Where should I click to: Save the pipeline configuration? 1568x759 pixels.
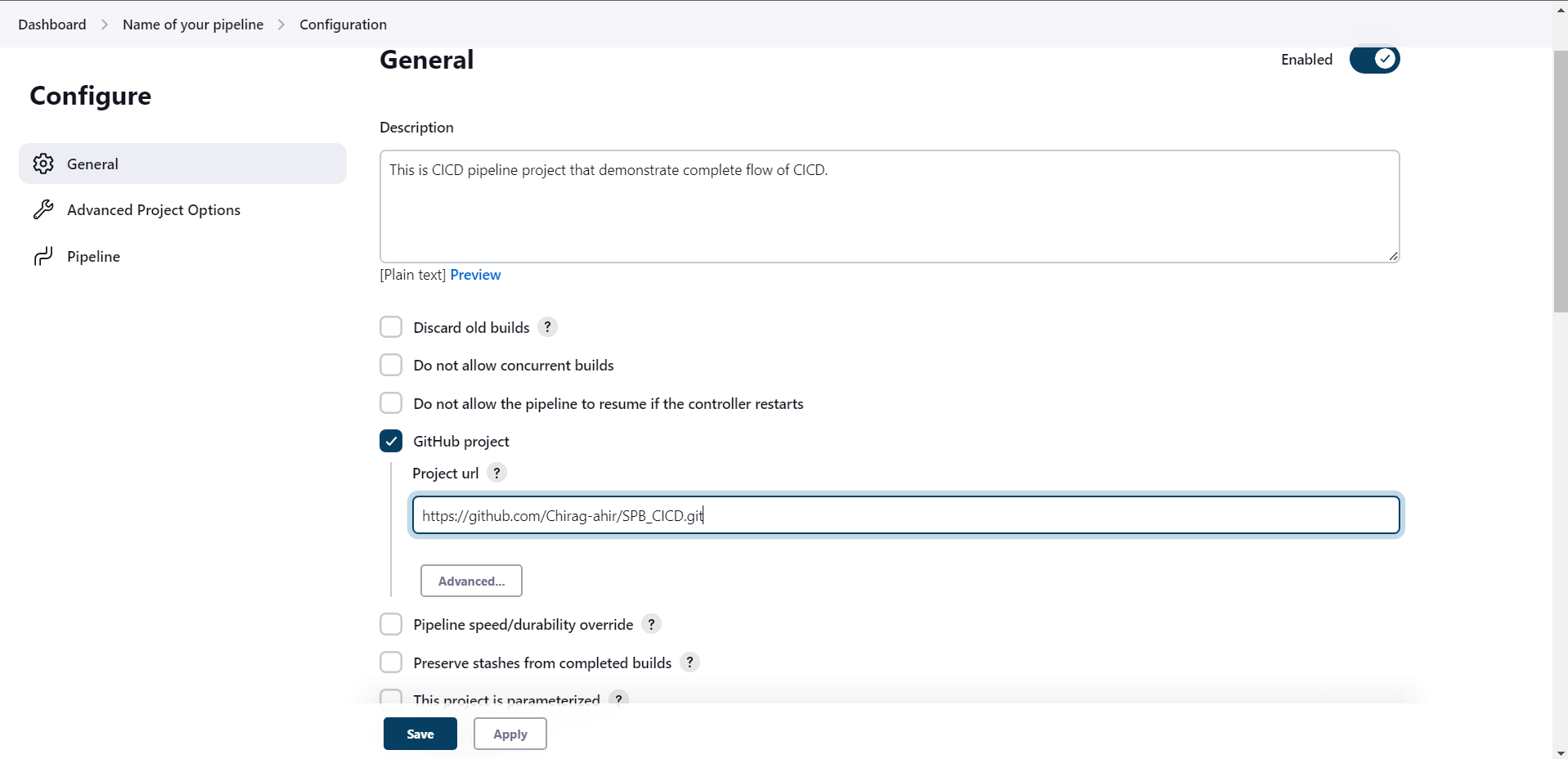point(419,734)
